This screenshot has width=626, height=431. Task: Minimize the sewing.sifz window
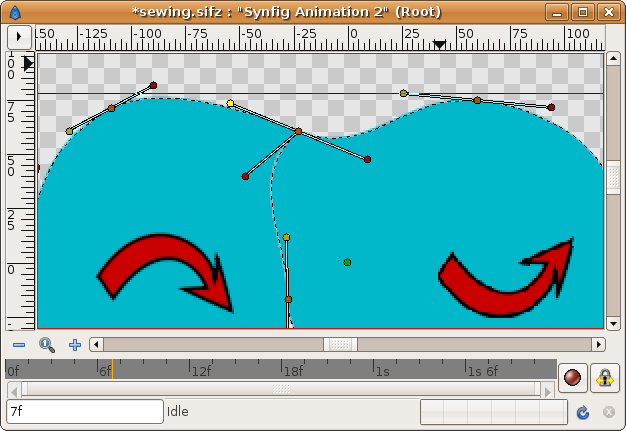557,12
